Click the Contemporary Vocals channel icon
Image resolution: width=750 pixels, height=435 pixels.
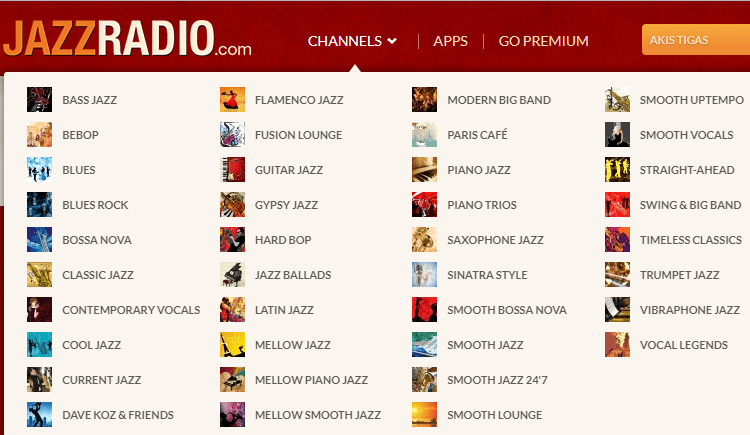click(x=39, y=309)
